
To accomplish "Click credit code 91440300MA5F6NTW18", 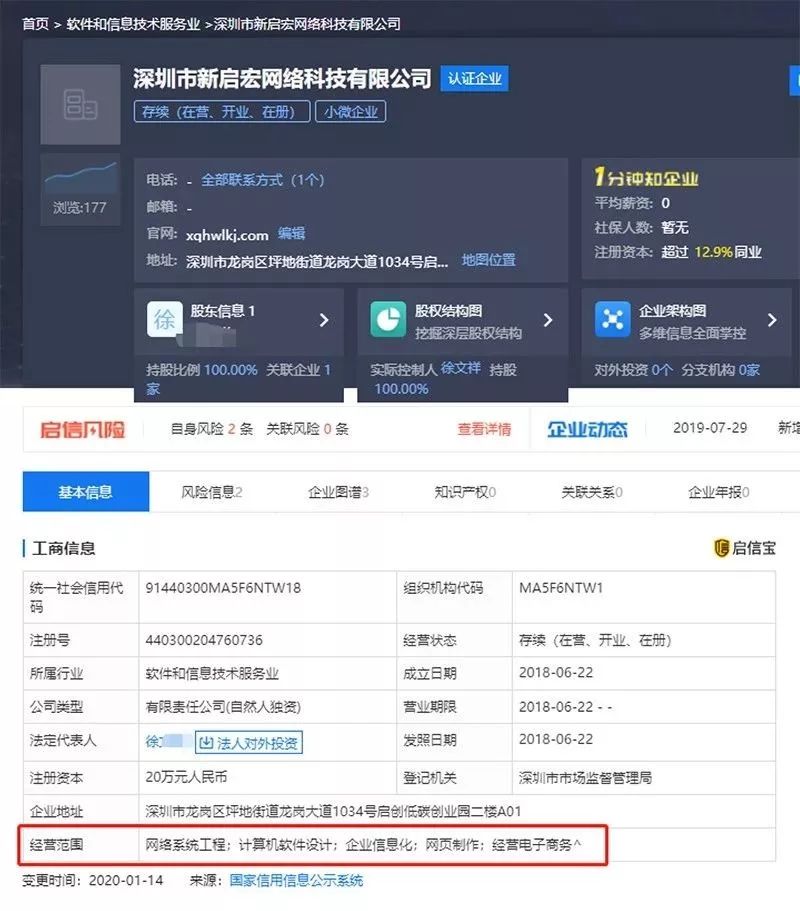I will pyautogui.click(x=223, y=588).
